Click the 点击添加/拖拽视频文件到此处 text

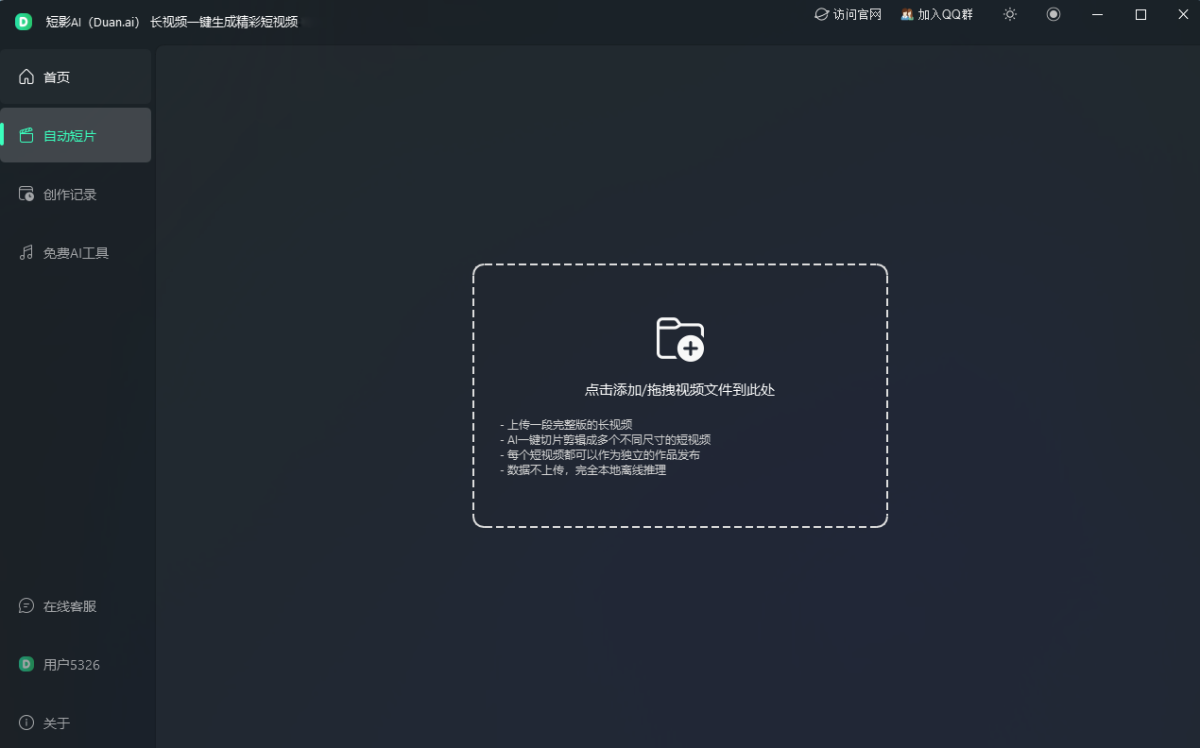point(680,390)
